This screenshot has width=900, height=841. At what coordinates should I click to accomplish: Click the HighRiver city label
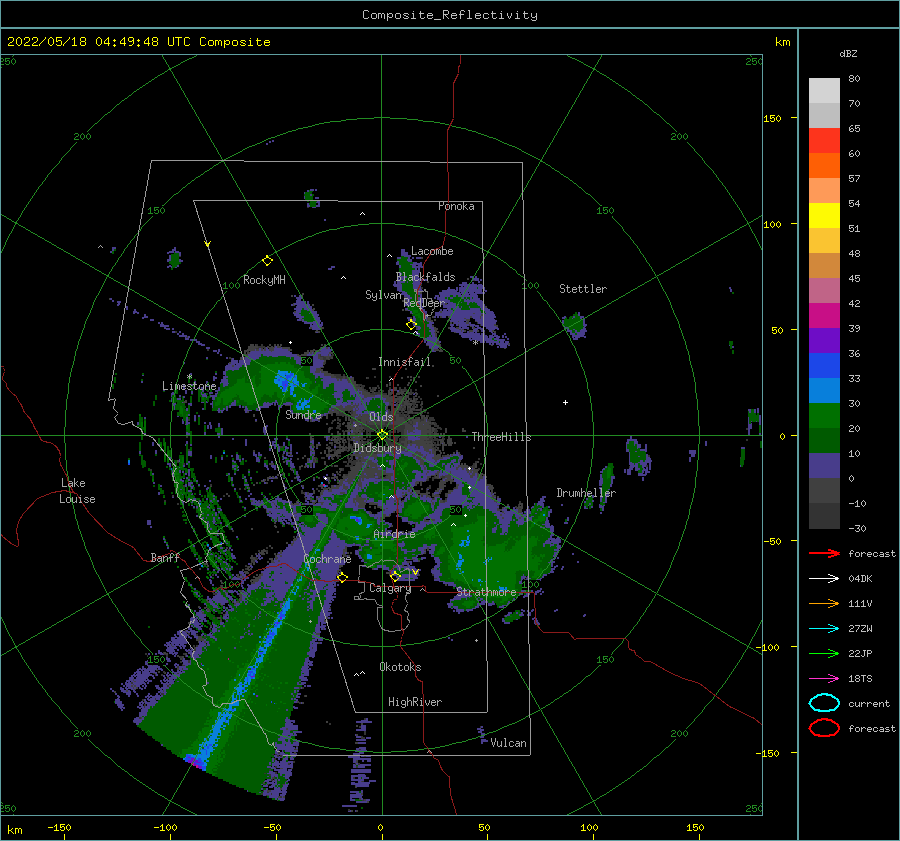pos(415,702)
